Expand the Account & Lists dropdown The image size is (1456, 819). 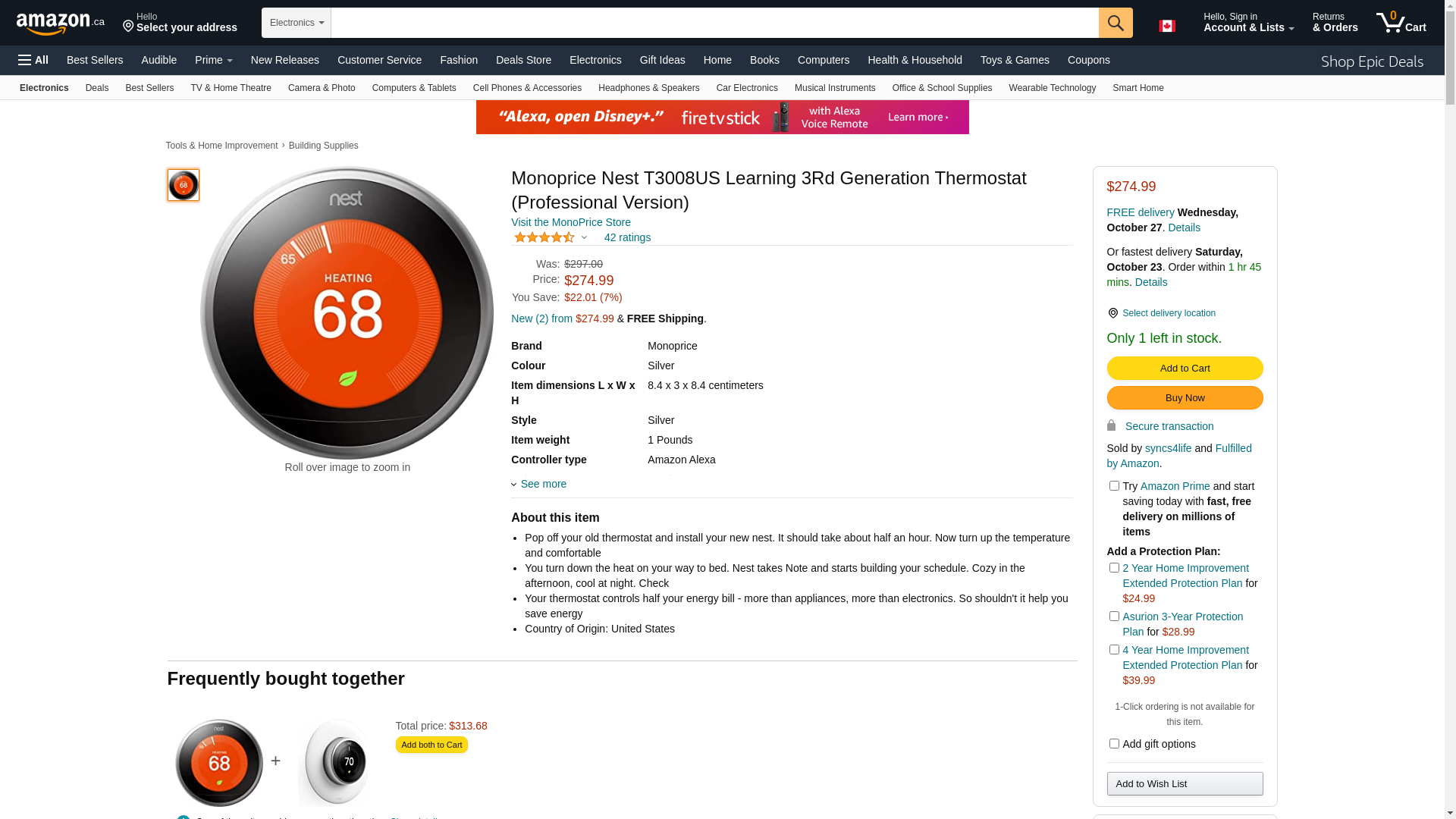tap(1248, 23)
